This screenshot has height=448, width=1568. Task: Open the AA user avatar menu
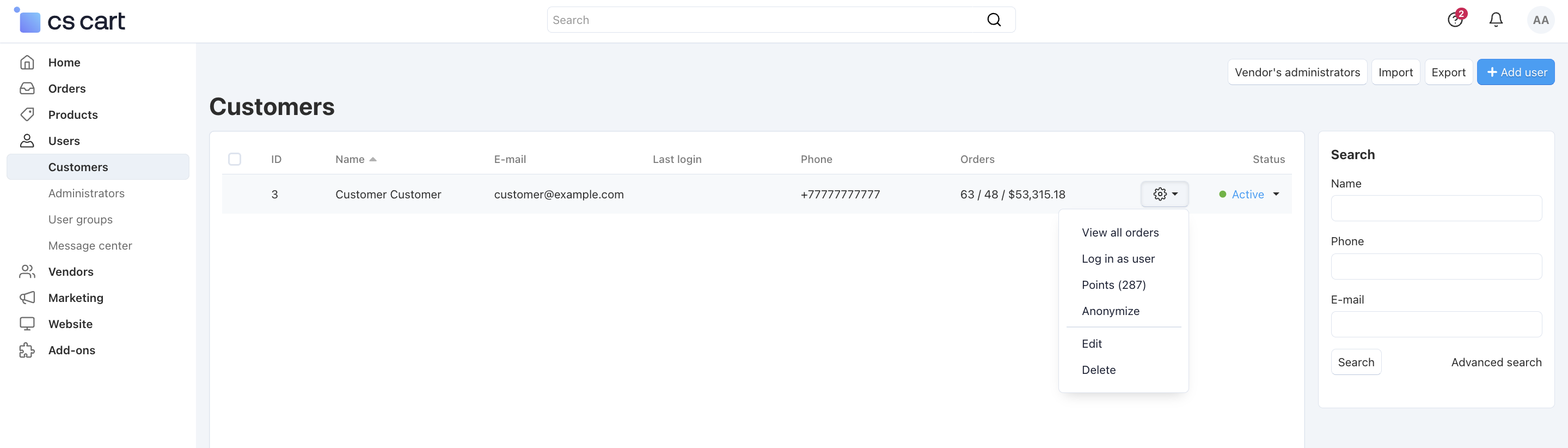(1541, 20)
